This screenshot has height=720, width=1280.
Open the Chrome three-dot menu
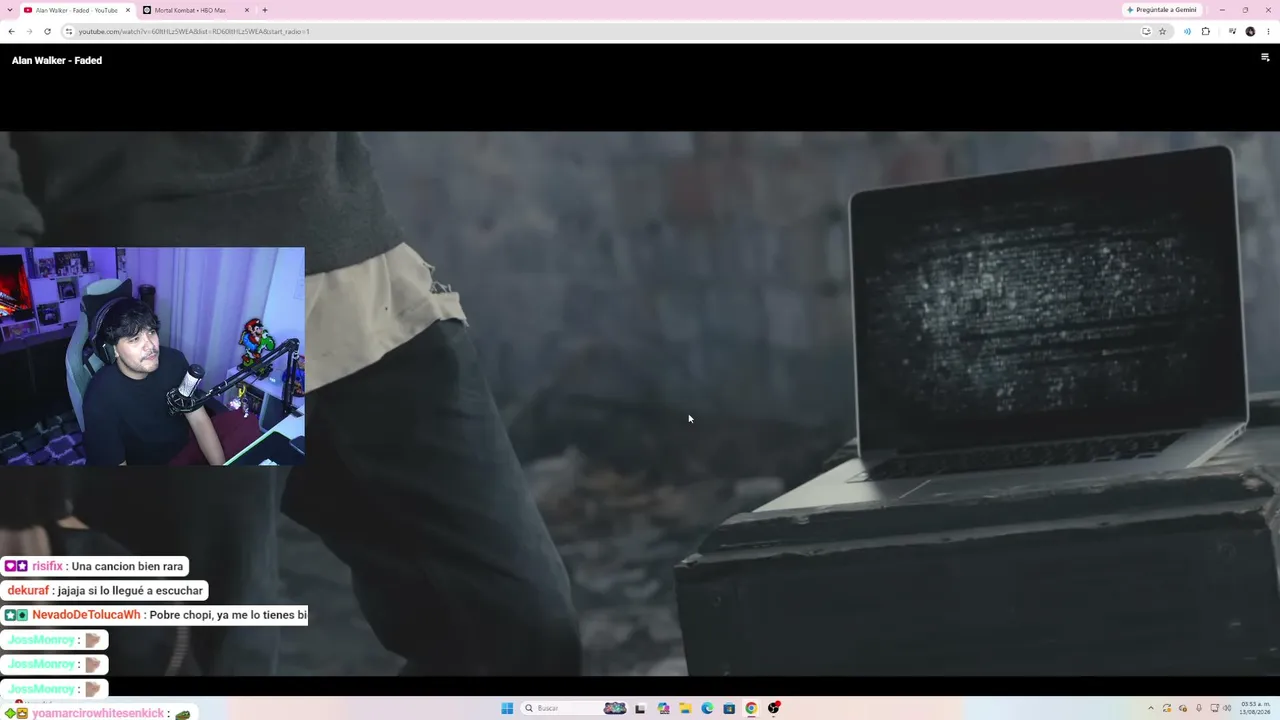click(x=1268, y=31)
